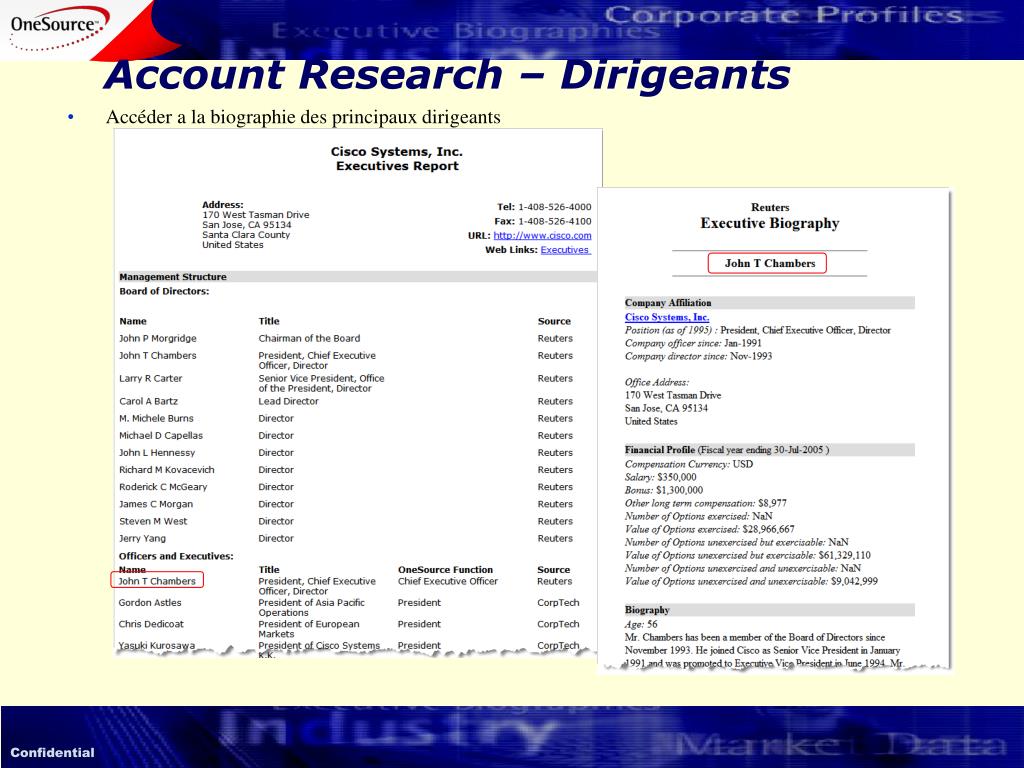Select Reuters source beside John P Morgridge
Screen dimensions: 1024x768
tap(555, 338)
